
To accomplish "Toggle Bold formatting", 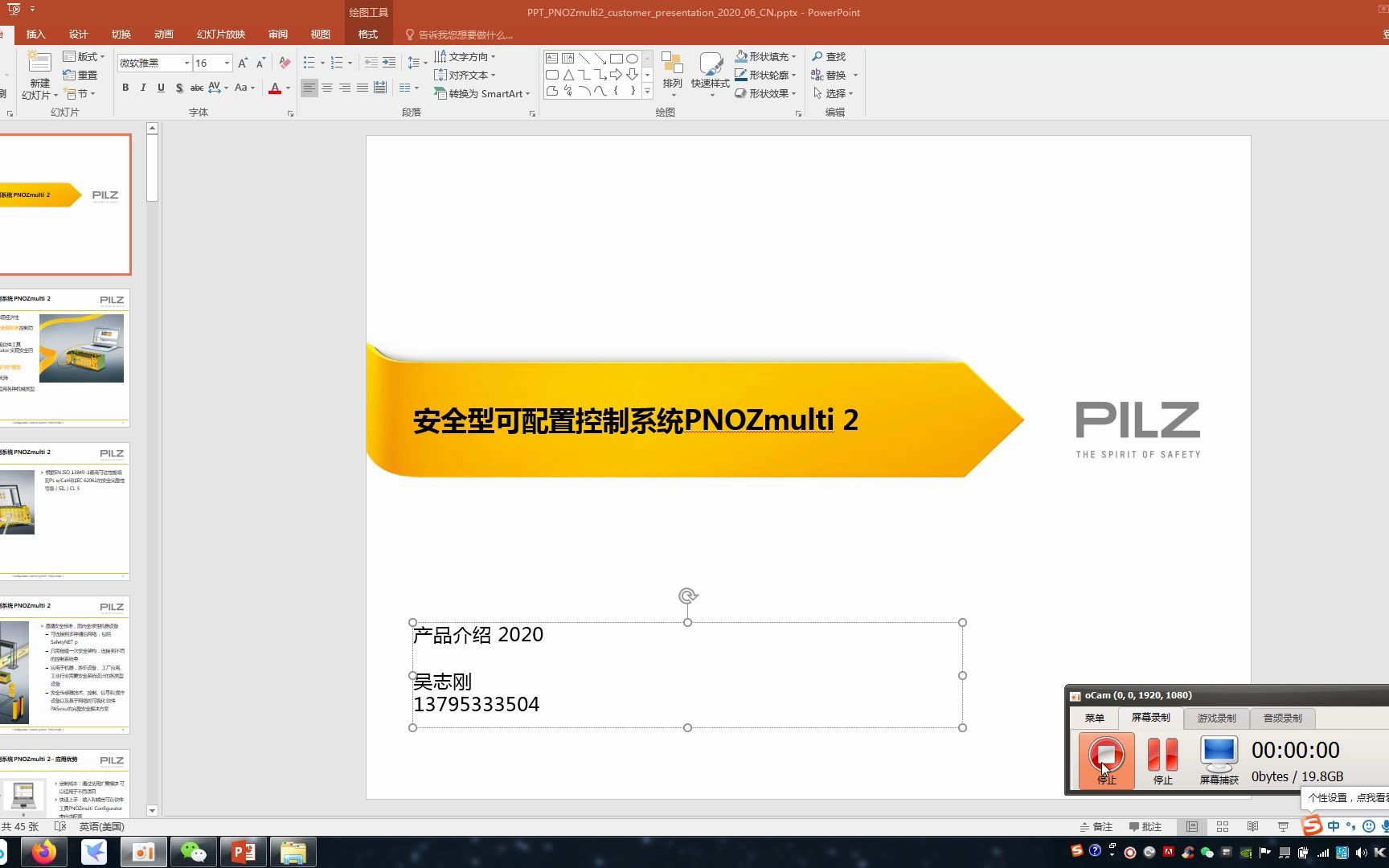I will click(125, 88).
